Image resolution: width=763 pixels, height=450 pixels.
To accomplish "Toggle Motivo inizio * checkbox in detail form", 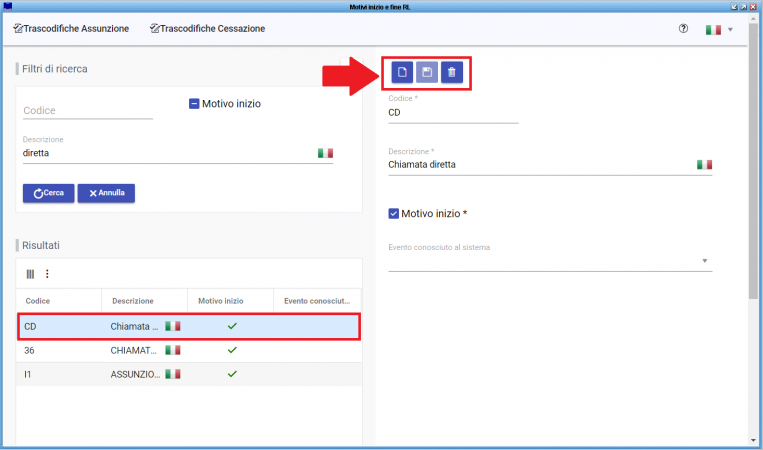I will (394, 214).
